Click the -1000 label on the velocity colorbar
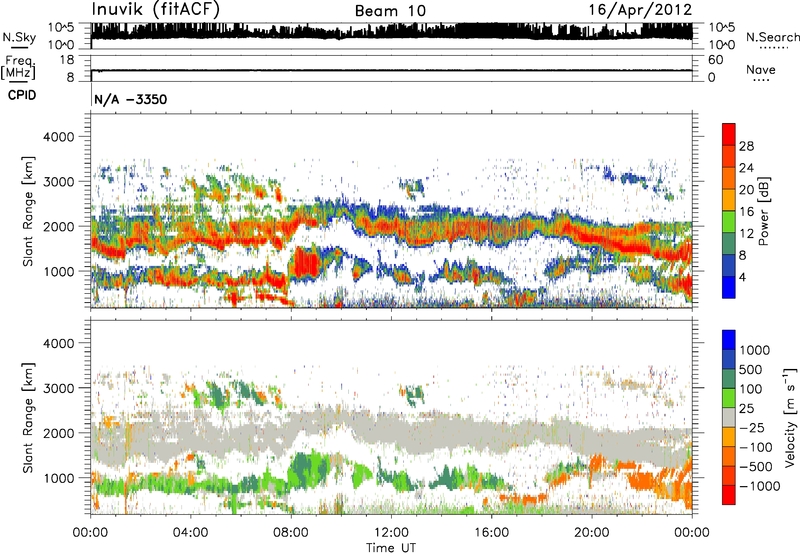The width and height of the screenshot is (800, 554). (x=760, y=486)
